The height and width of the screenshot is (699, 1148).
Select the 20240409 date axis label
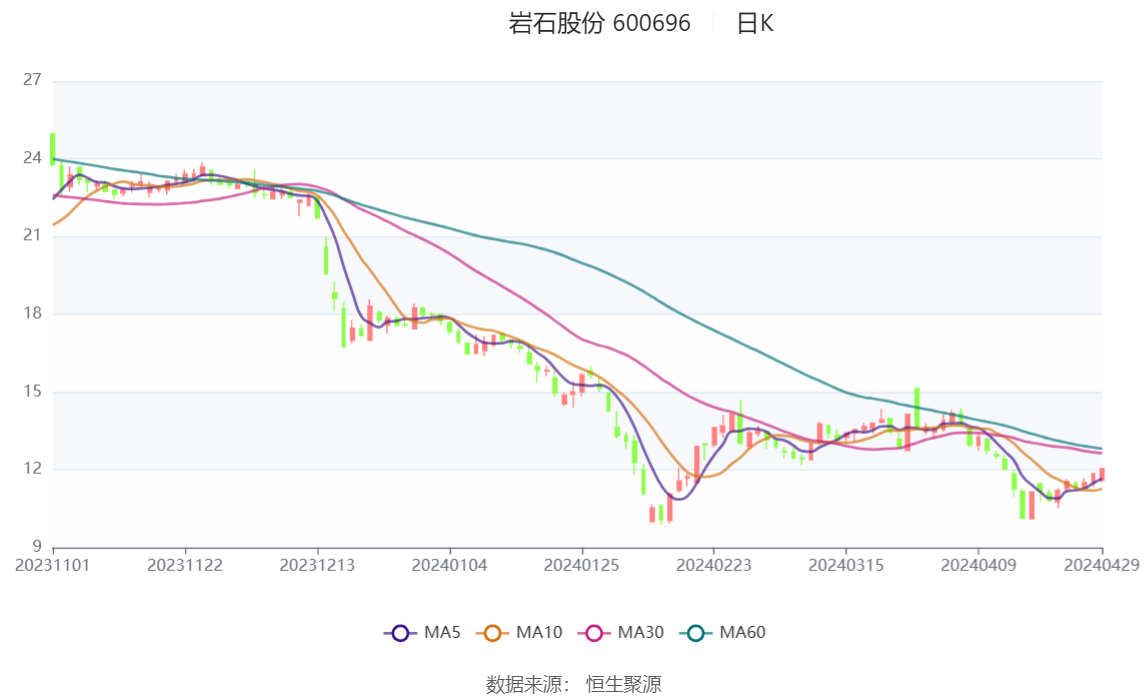(x=978, y=565)
